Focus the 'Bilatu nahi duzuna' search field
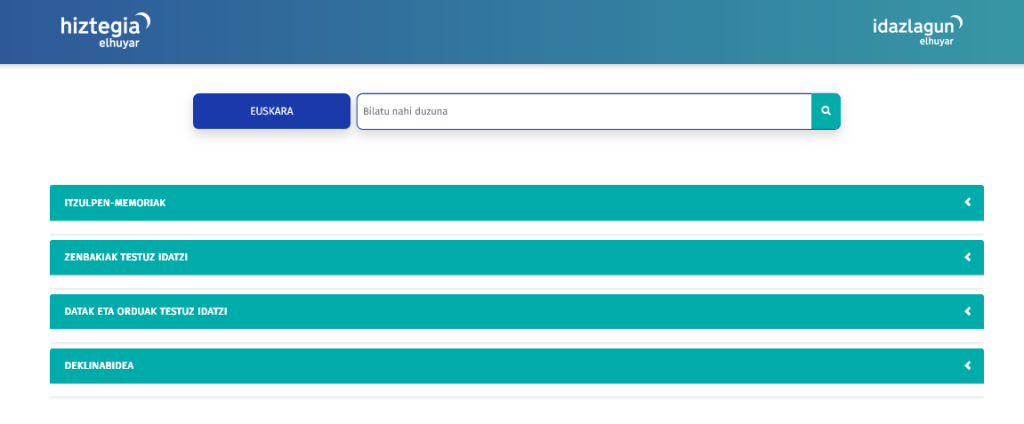This screenshot has height=424, width=1024. point(583,111)
